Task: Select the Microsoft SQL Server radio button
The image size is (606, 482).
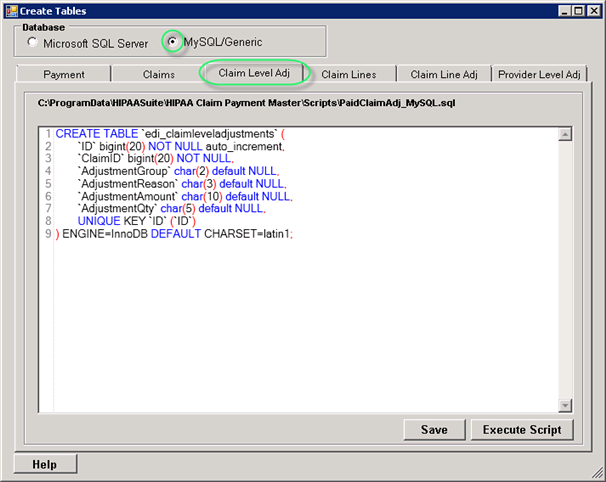Action: (33, 43)
